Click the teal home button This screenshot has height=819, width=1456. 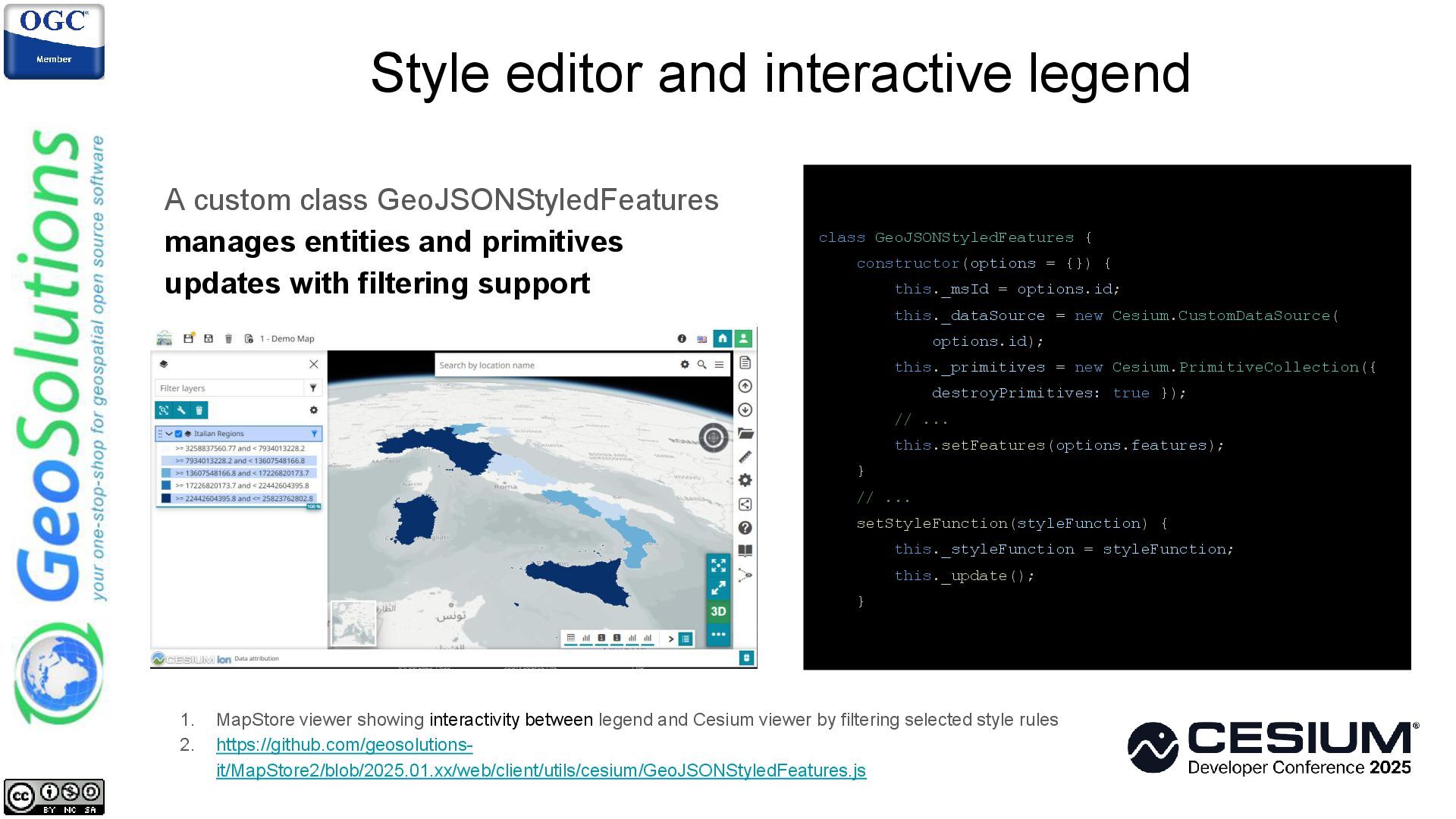click(x=723, y=338)
